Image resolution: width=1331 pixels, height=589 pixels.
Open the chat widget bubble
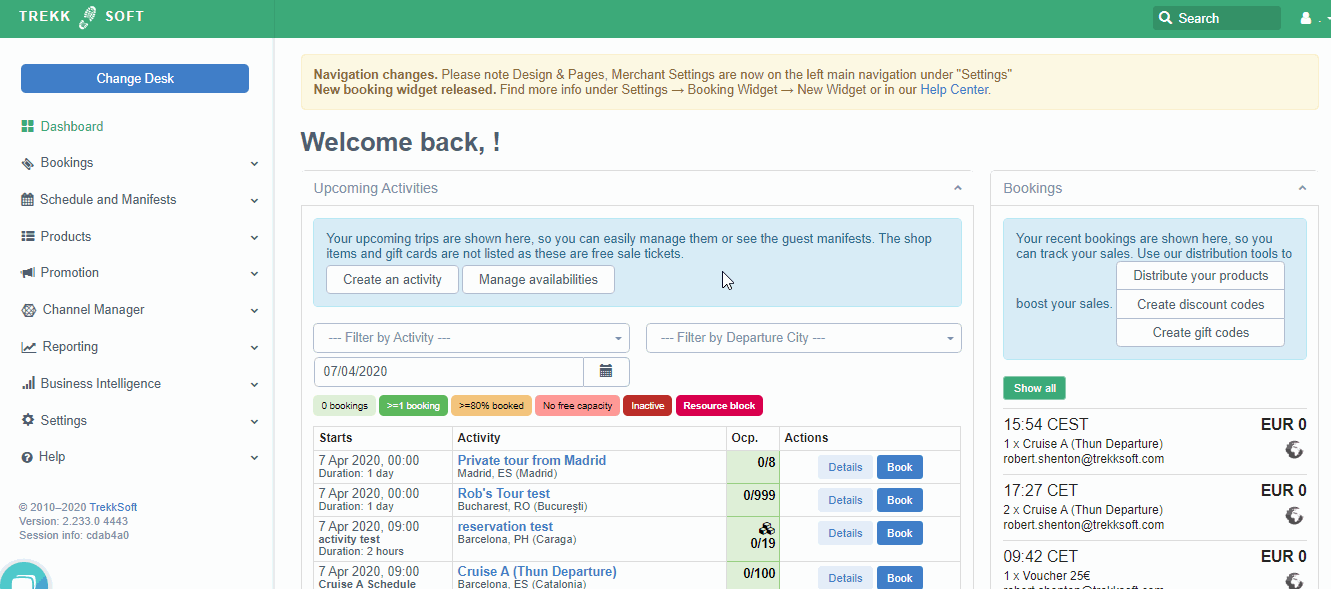(24, 578)
